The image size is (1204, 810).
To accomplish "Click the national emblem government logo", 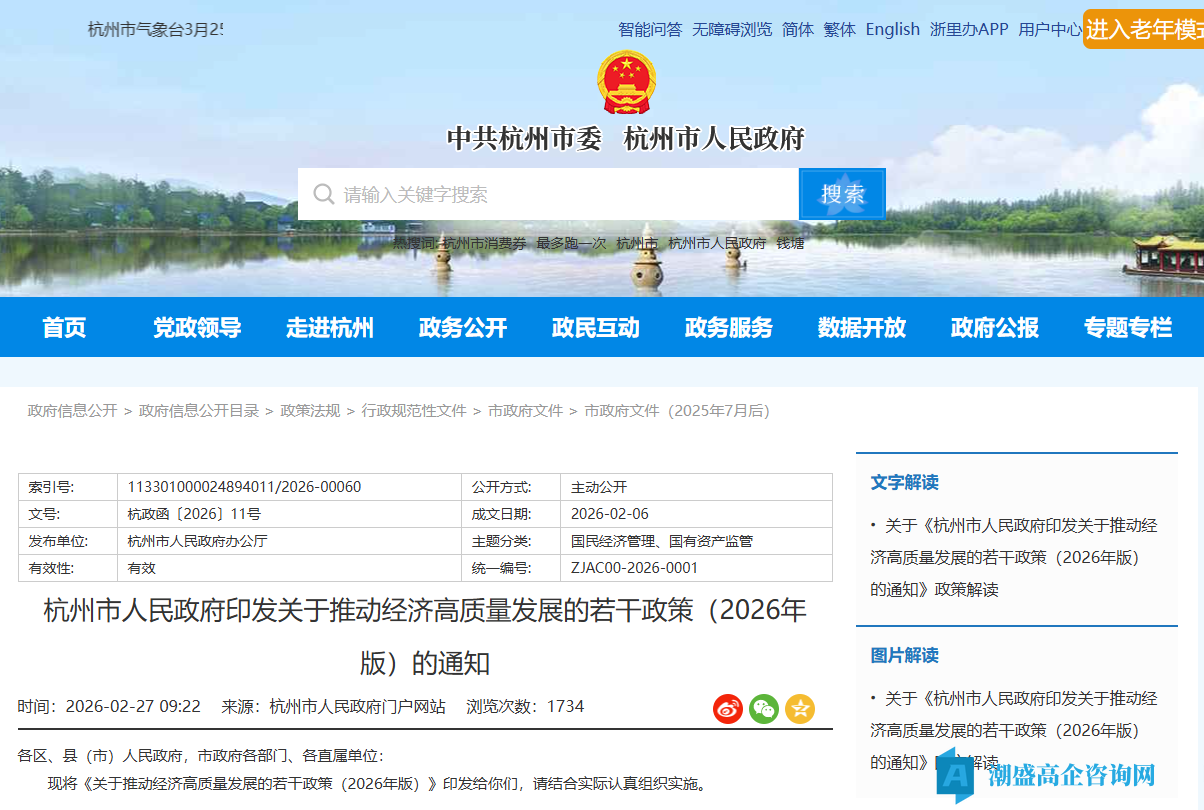I will pyautogui.click(x=624, y=82).
